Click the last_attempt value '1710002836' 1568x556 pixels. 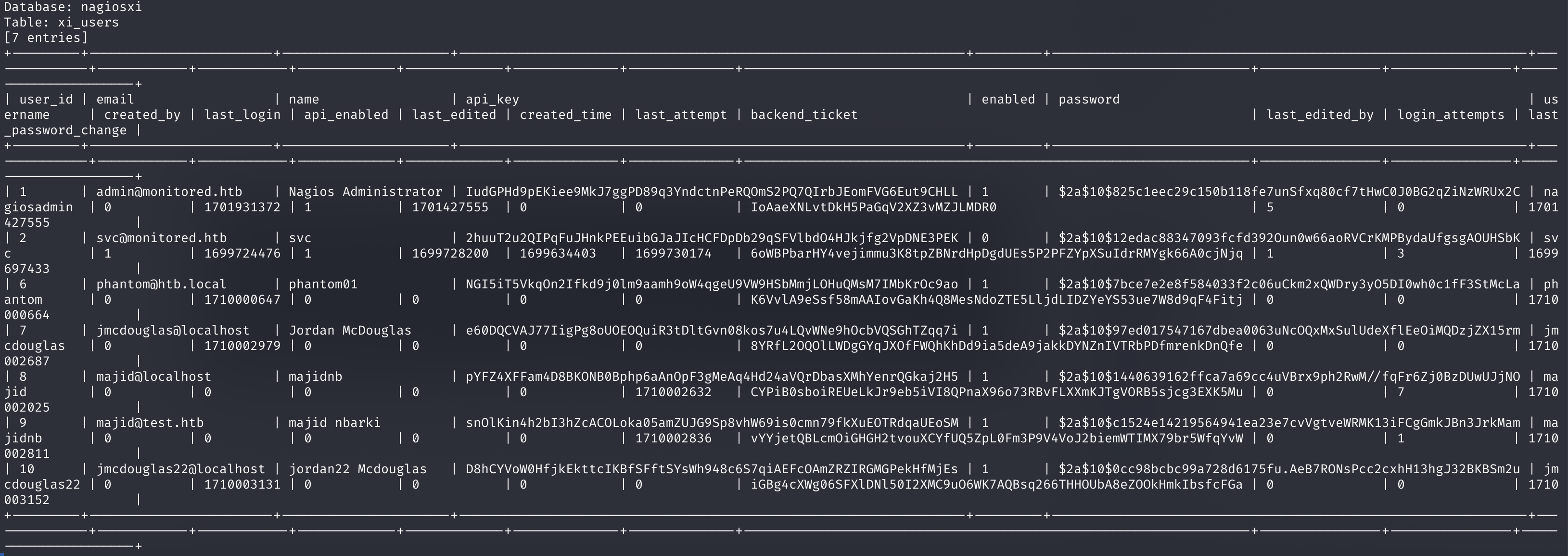pyautogui.click(x=673, y=439)
